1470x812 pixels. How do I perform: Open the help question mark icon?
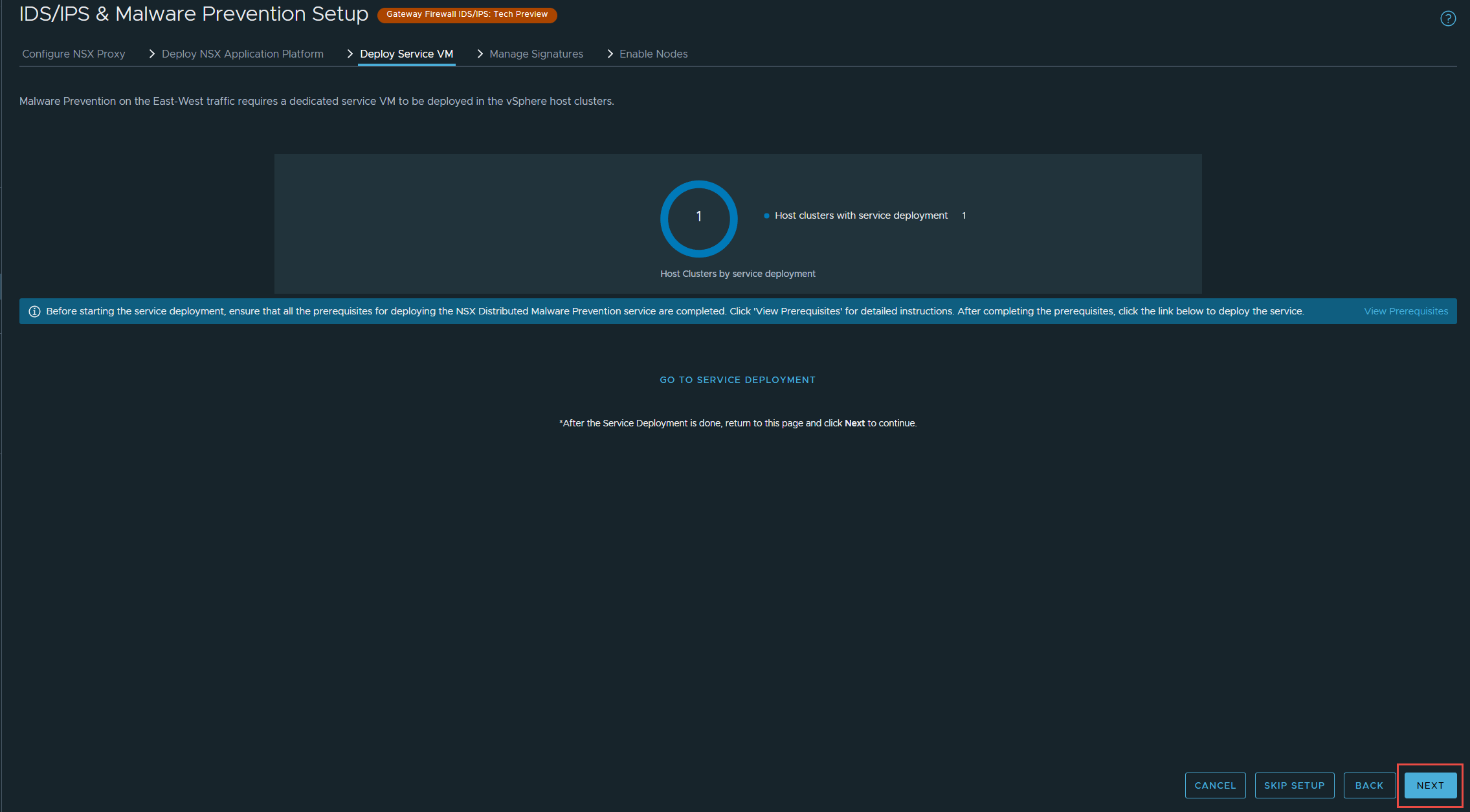[x=1448, y=19]
